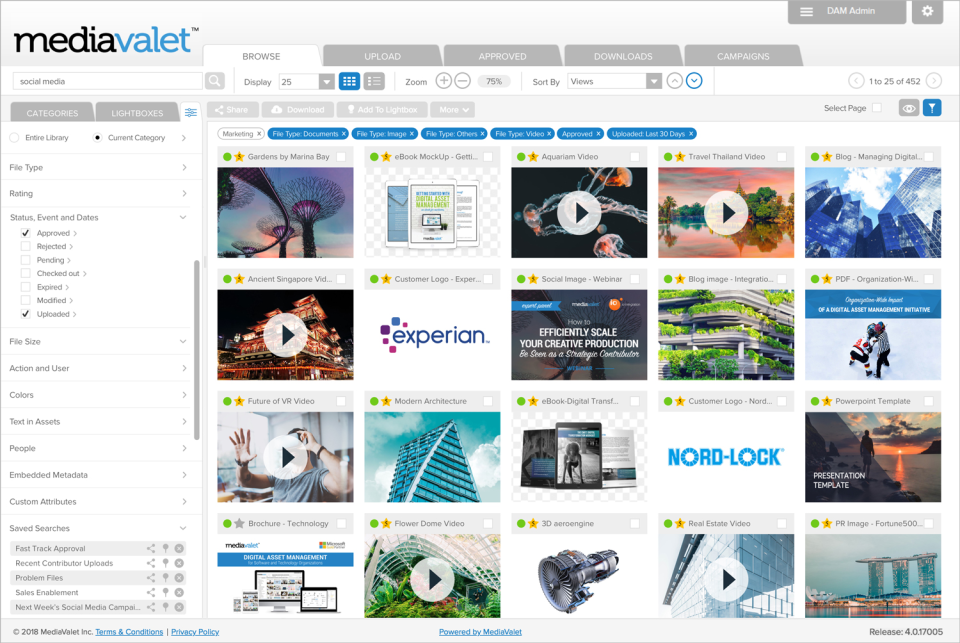Open the CAMPAIGNS tab
Viewport: 960px width, 643px height.
click(x=743, y=55)
